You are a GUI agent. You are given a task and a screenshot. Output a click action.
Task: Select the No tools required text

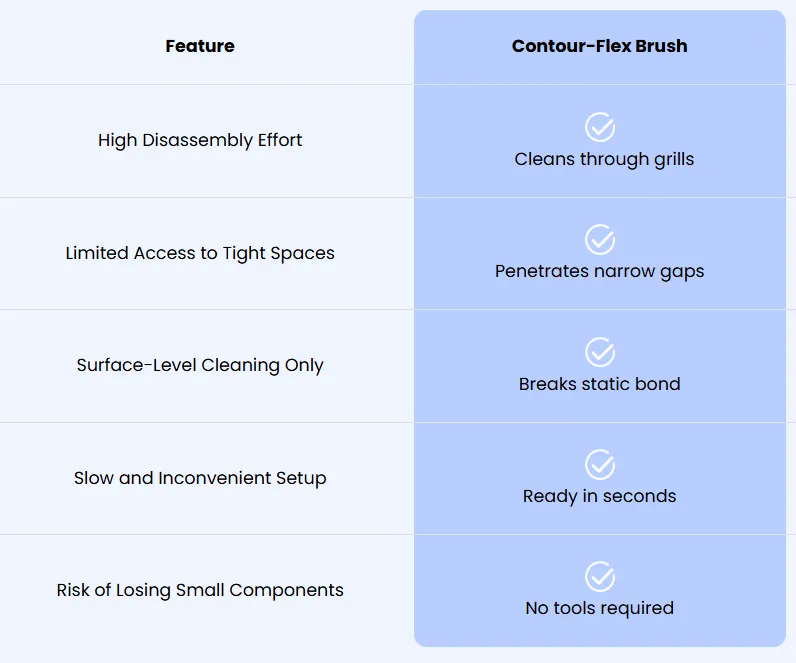pos(600,609)
